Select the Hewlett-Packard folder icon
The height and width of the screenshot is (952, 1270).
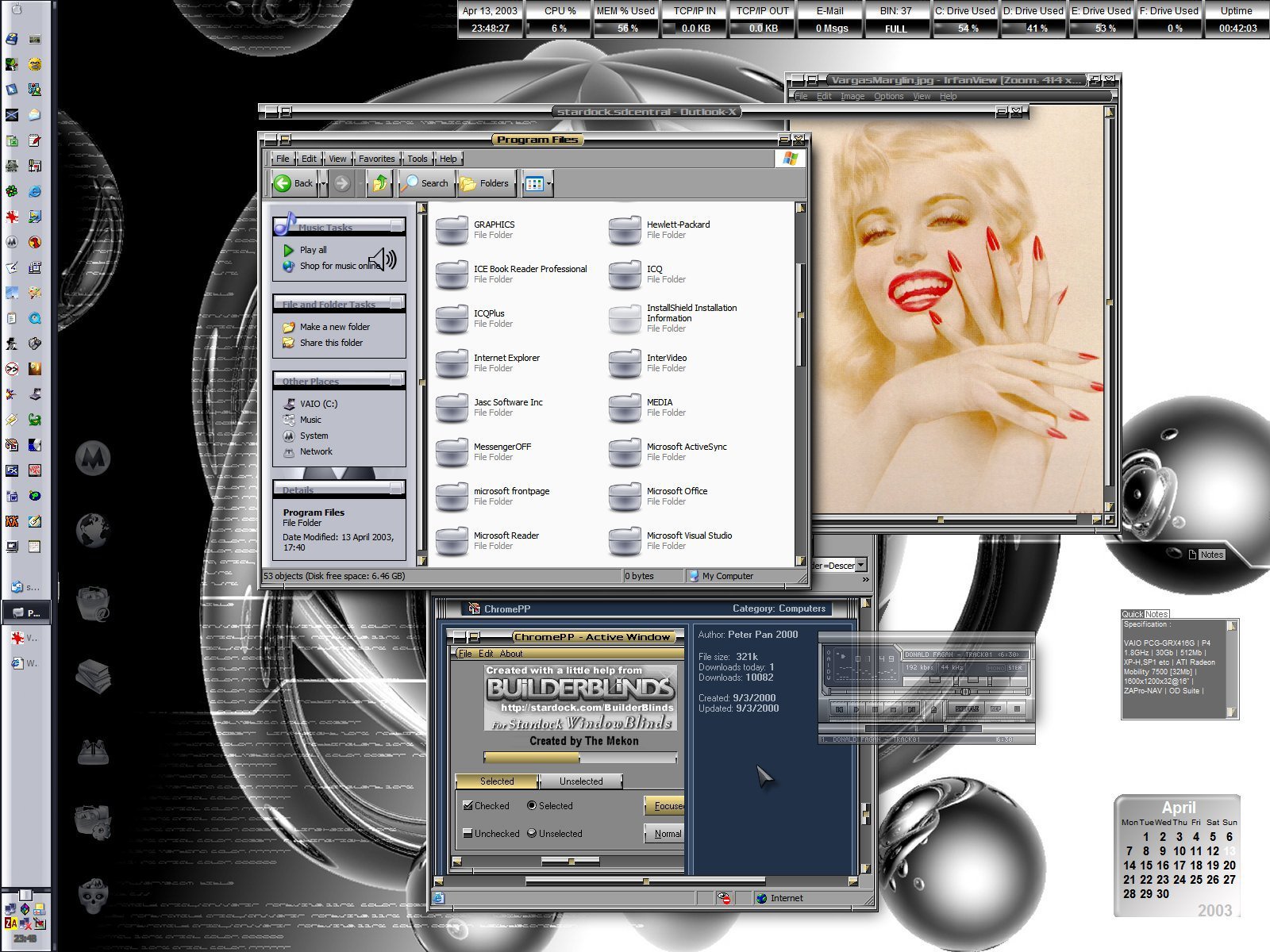pos(625,230)
